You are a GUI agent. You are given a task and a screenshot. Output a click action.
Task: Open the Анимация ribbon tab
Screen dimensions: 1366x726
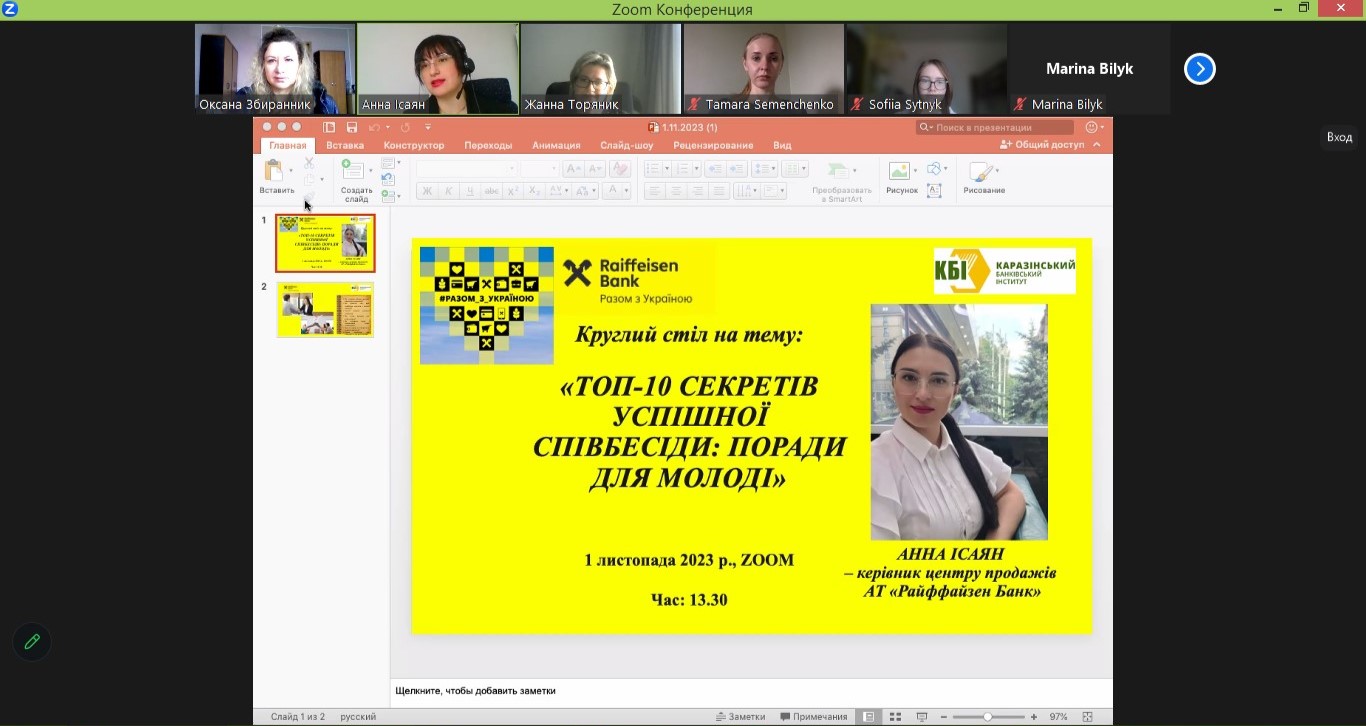click(x=556, y=145)
